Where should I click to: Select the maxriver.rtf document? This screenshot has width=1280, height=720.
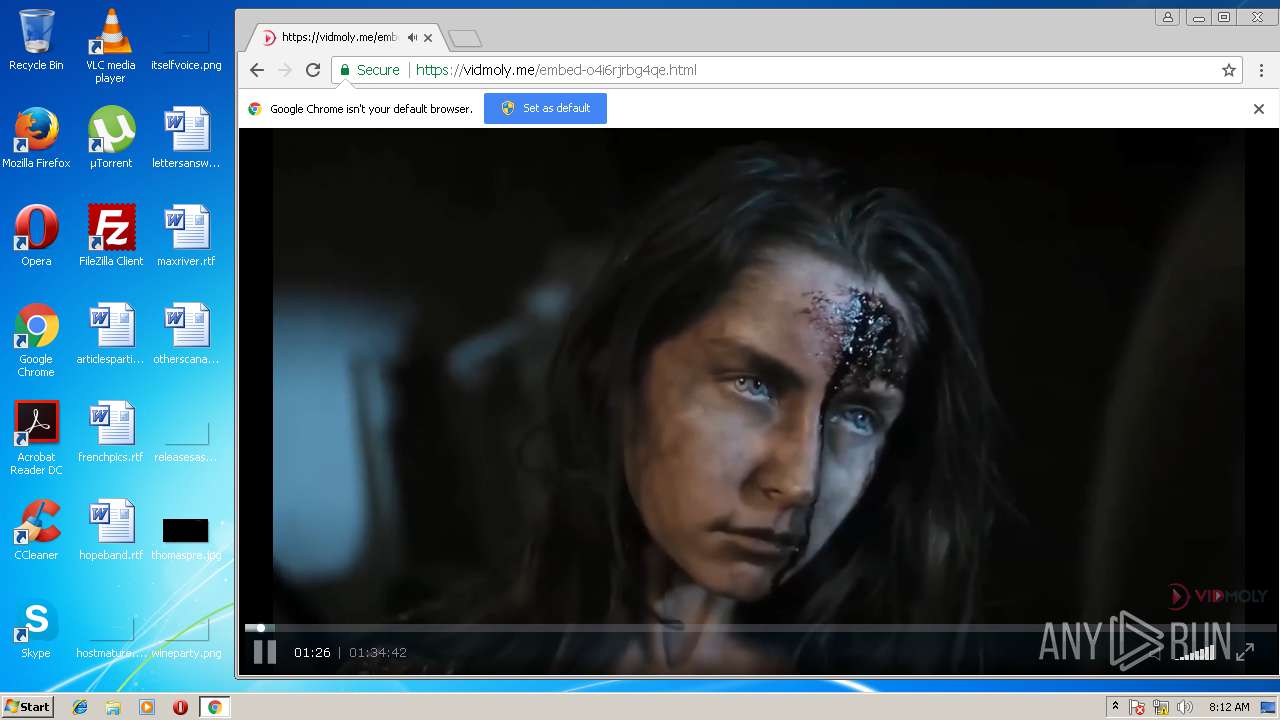tap(186, 236)
